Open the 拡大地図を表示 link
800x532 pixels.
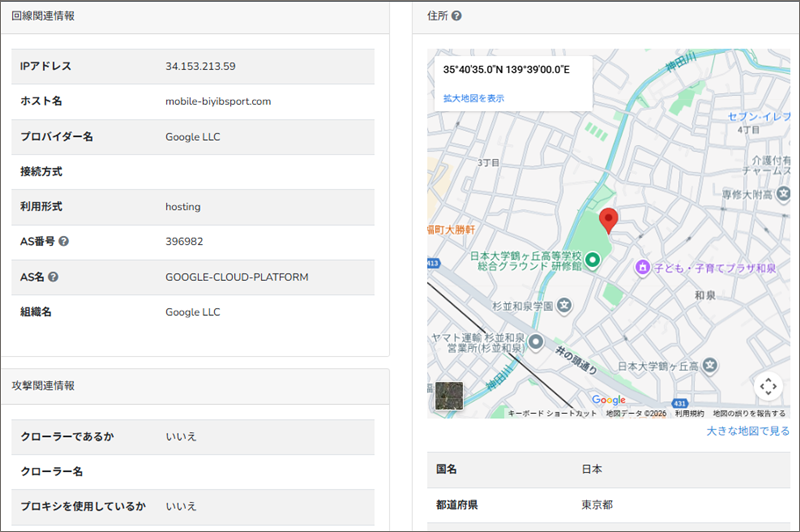coord(473,98)
